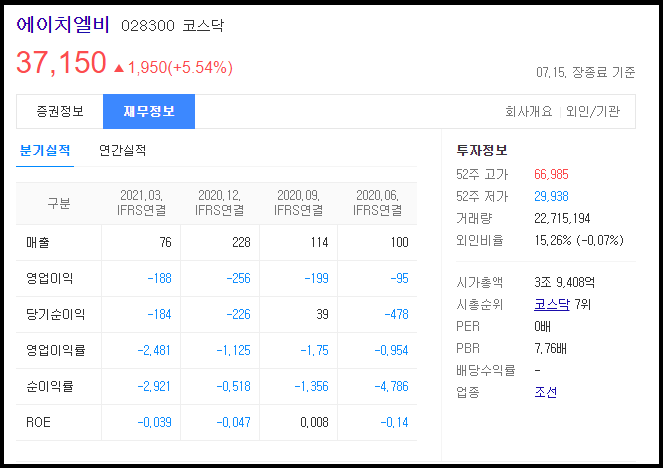Click the ROE row label
The height and width of the screenshot is (468, 663).
(38, 422)
